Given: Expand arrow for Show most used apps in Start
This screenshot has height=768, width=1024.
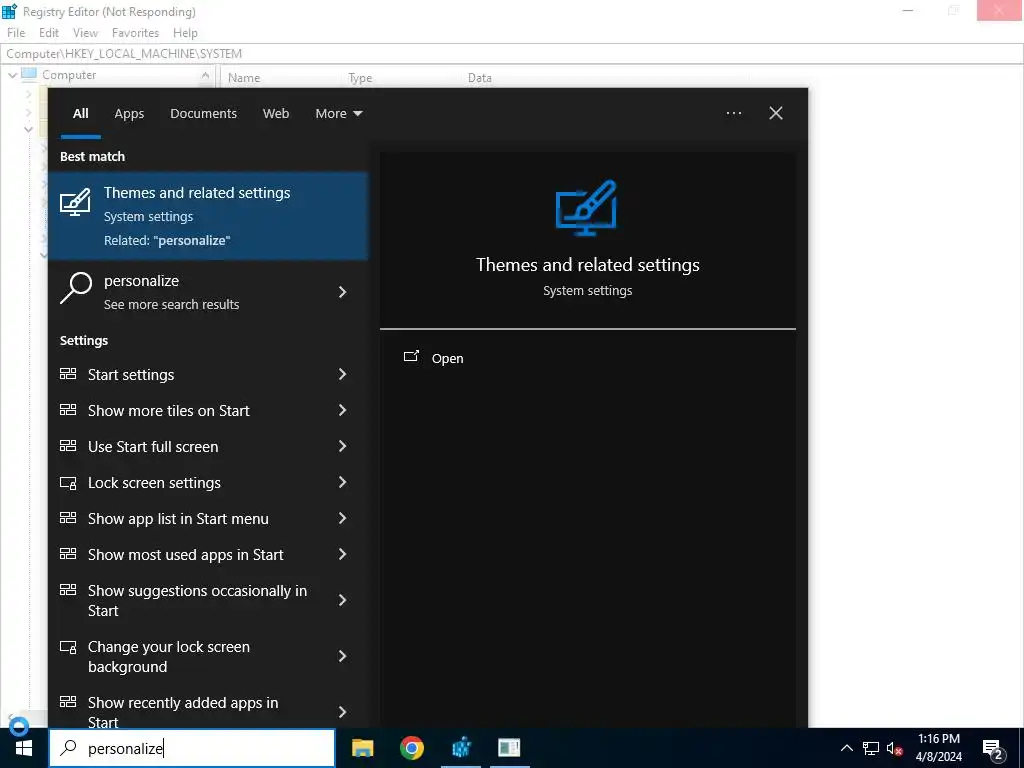Looking at the screenshot, I should tap(342, 554).
